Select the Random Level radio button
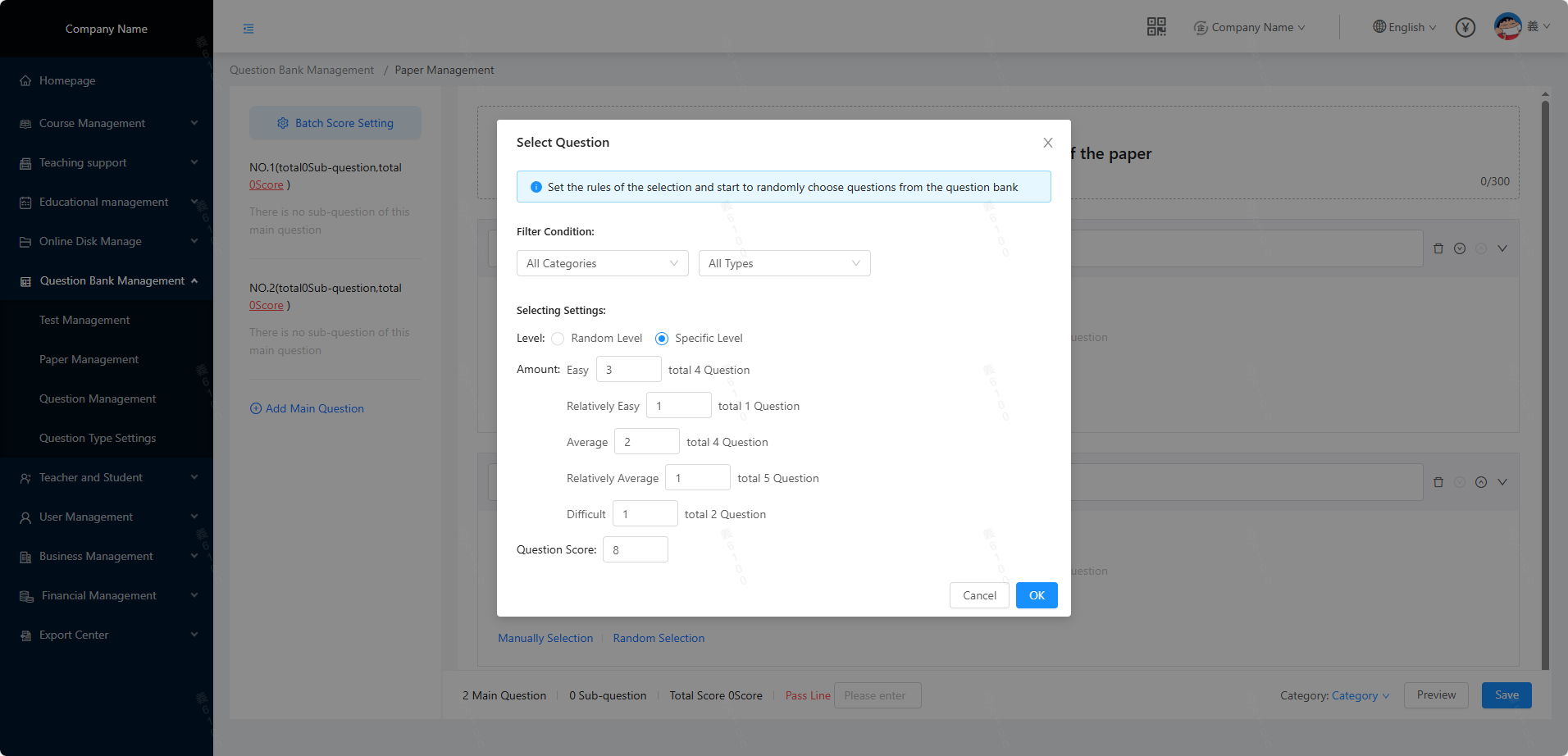 click(558, 339)
